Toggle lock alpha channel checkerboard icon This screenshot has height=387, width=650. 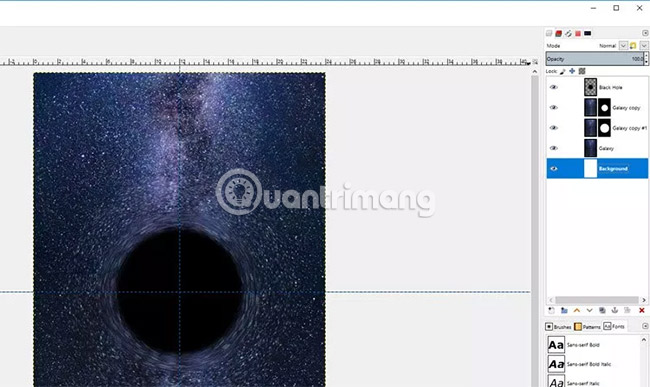[x=582, y=71]
